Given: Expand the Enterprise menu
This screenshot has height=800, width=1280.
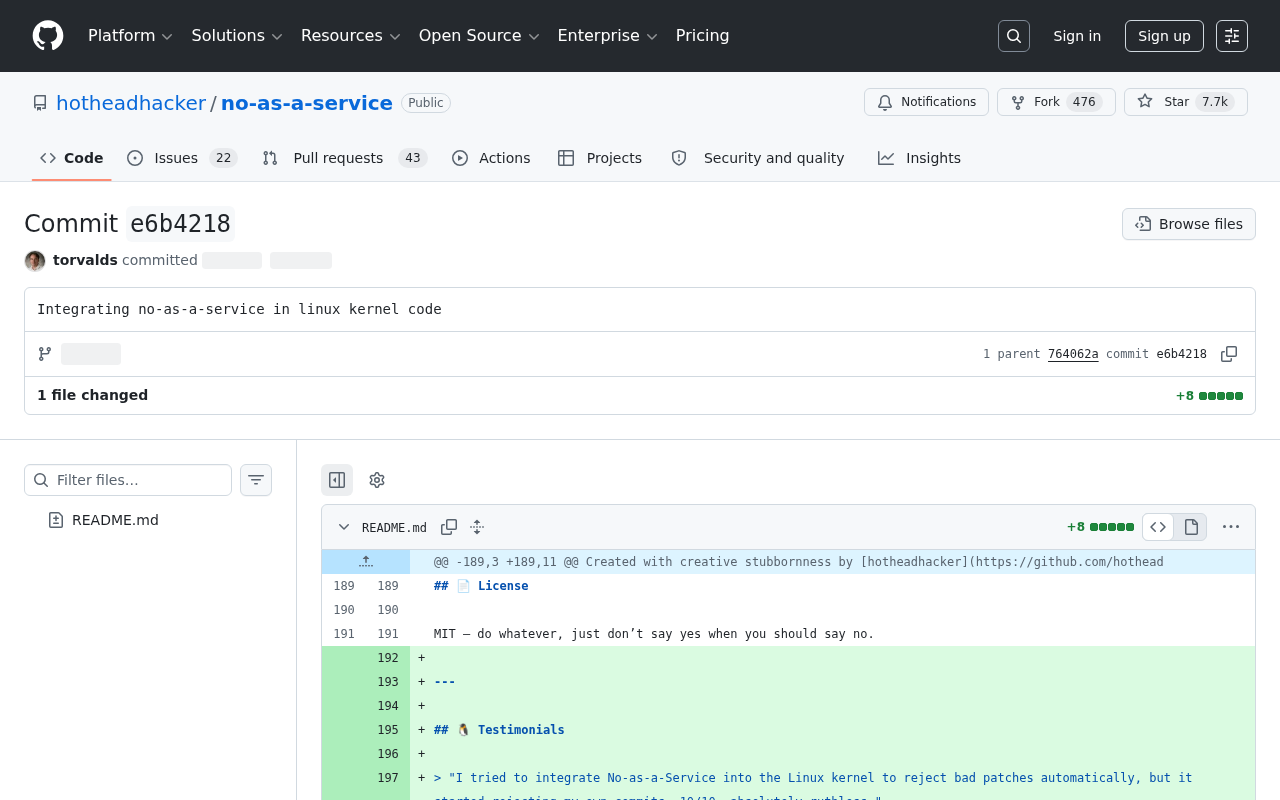Looking at the screenshot, I should (607, 36).
